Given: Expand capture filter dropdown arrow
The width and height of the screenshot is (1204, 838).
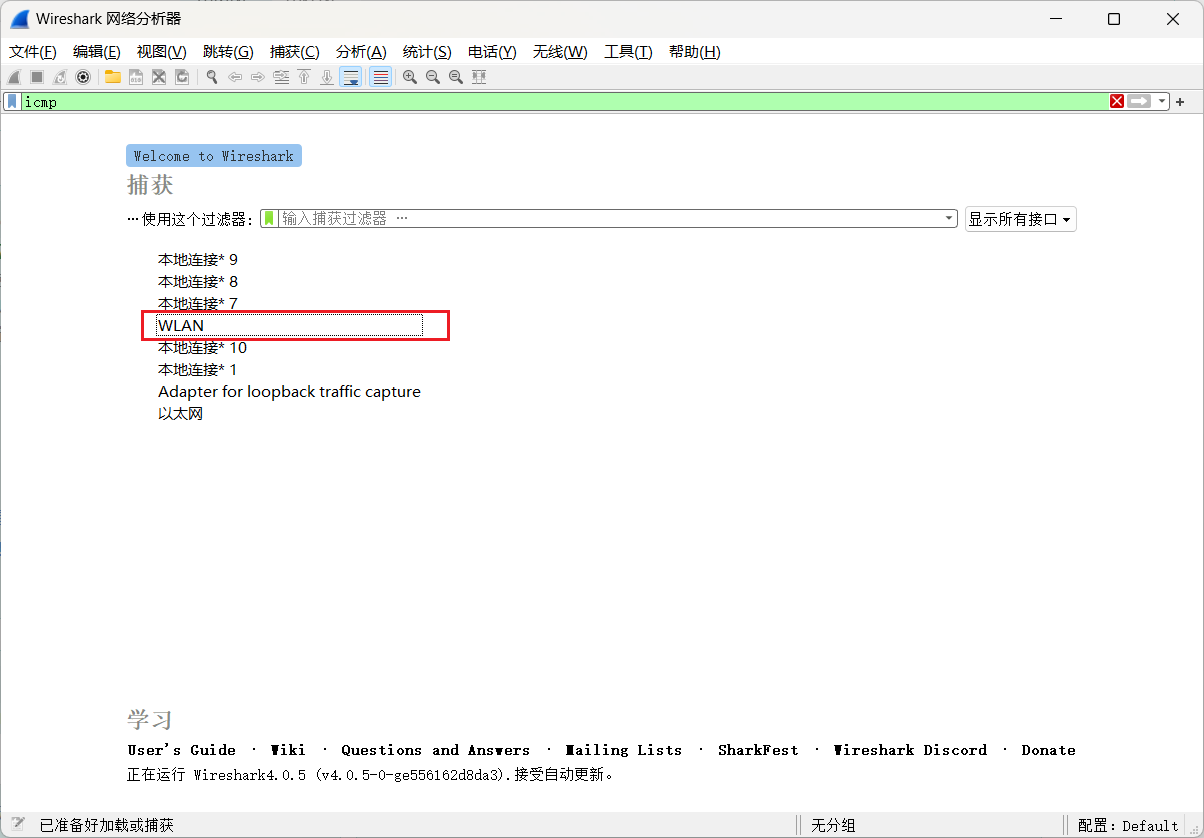Looking at the screenshot, I should tap(949, 218).
